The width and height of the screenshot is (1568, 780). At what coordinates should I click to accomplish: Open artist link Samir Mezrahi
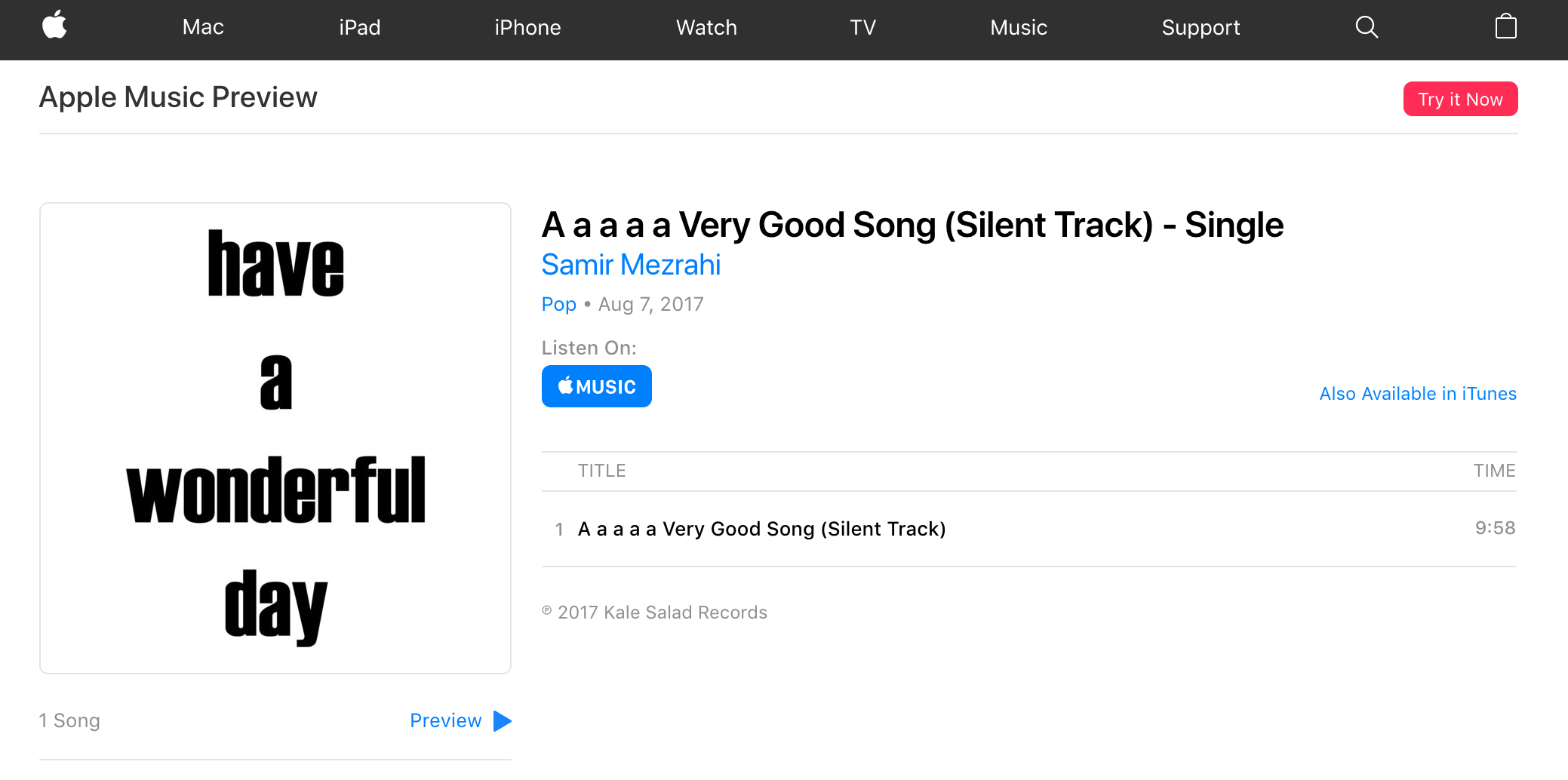point(631,265)
